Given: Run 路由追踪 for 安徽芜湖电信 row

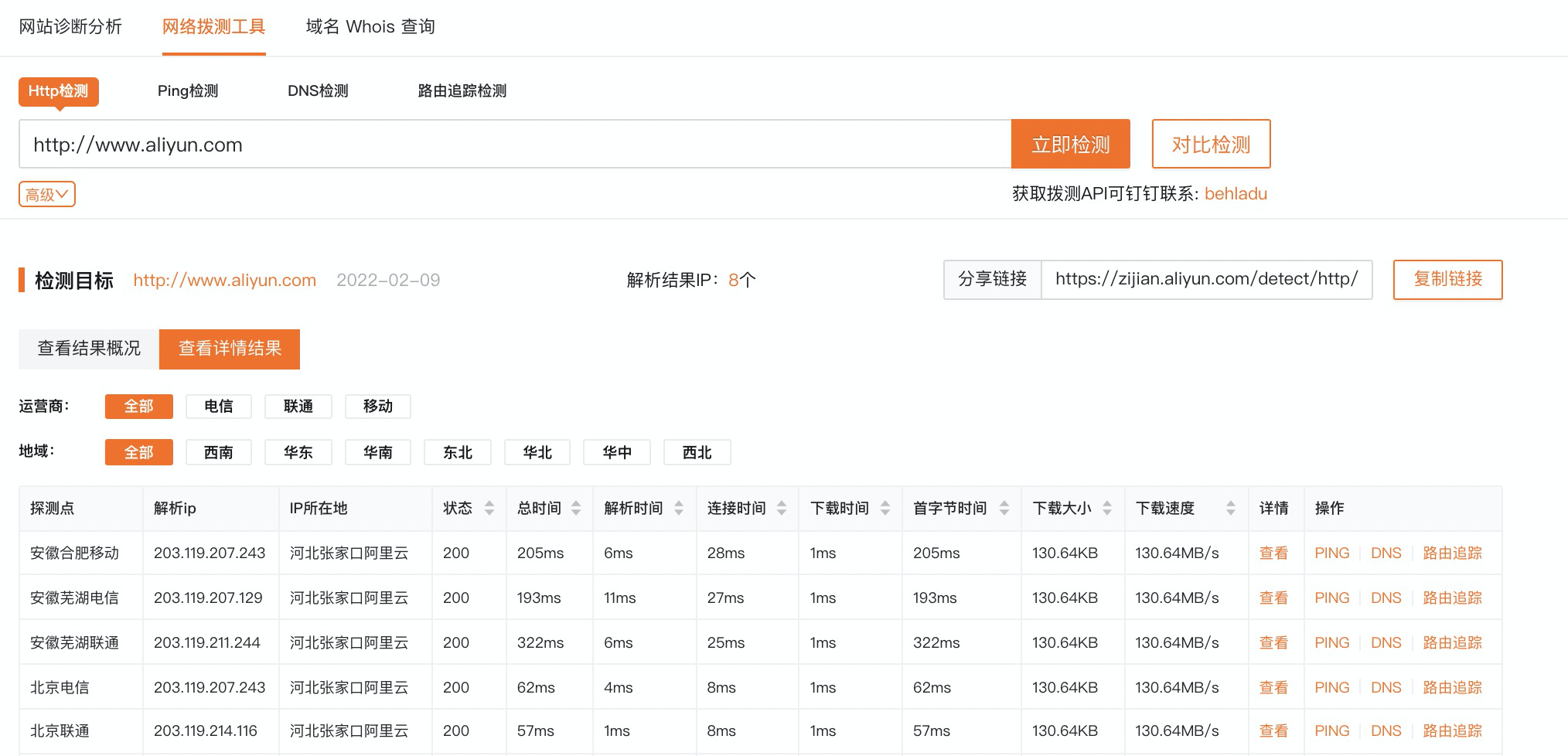Looking at the screenshot, I should pos(1452,598).
